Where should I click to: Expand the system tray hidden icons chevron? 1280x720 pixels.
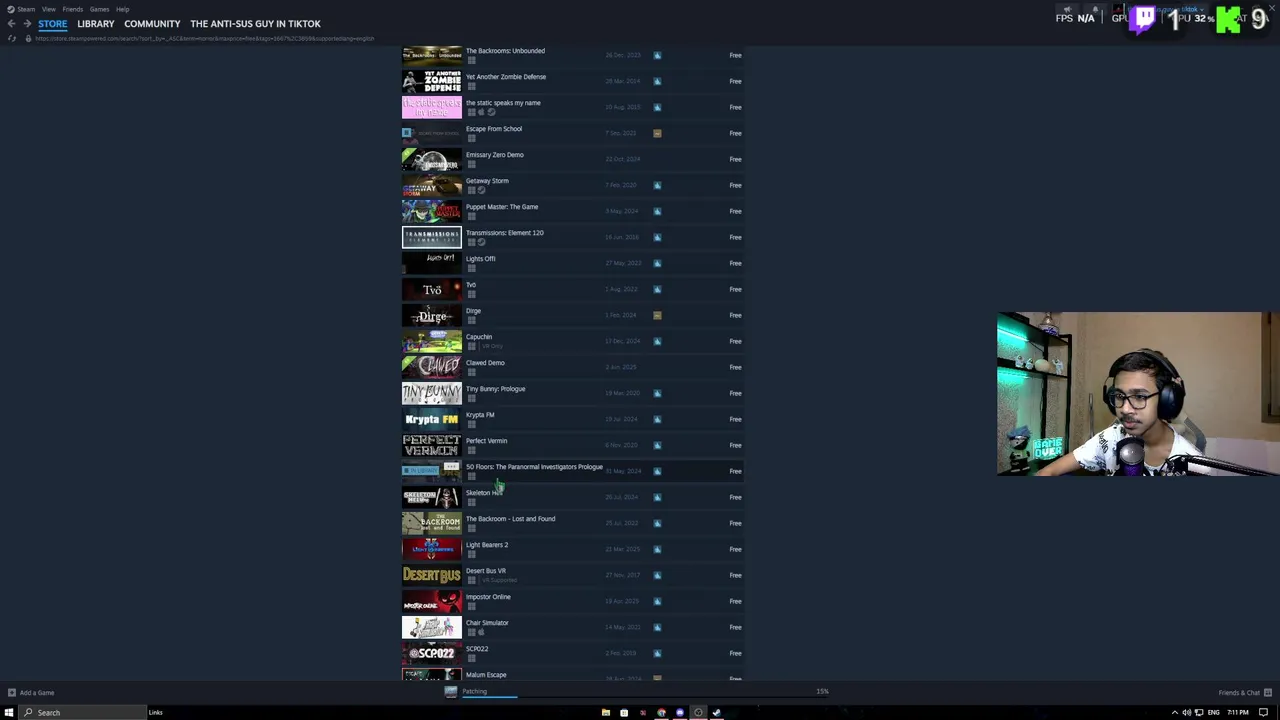[x=1174, y=712]
